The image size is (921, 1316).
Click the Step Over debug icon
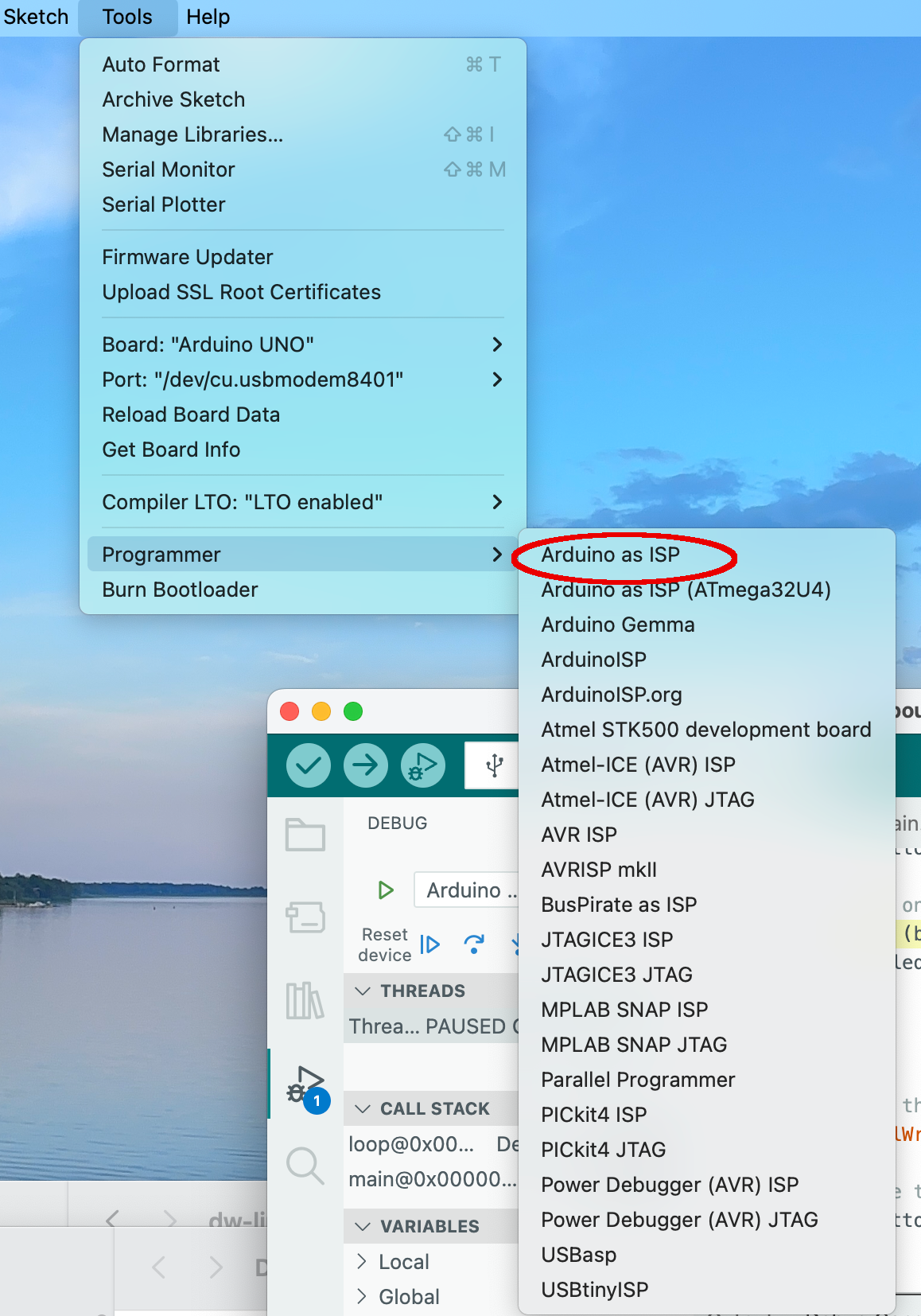click(x=474, y=944)
